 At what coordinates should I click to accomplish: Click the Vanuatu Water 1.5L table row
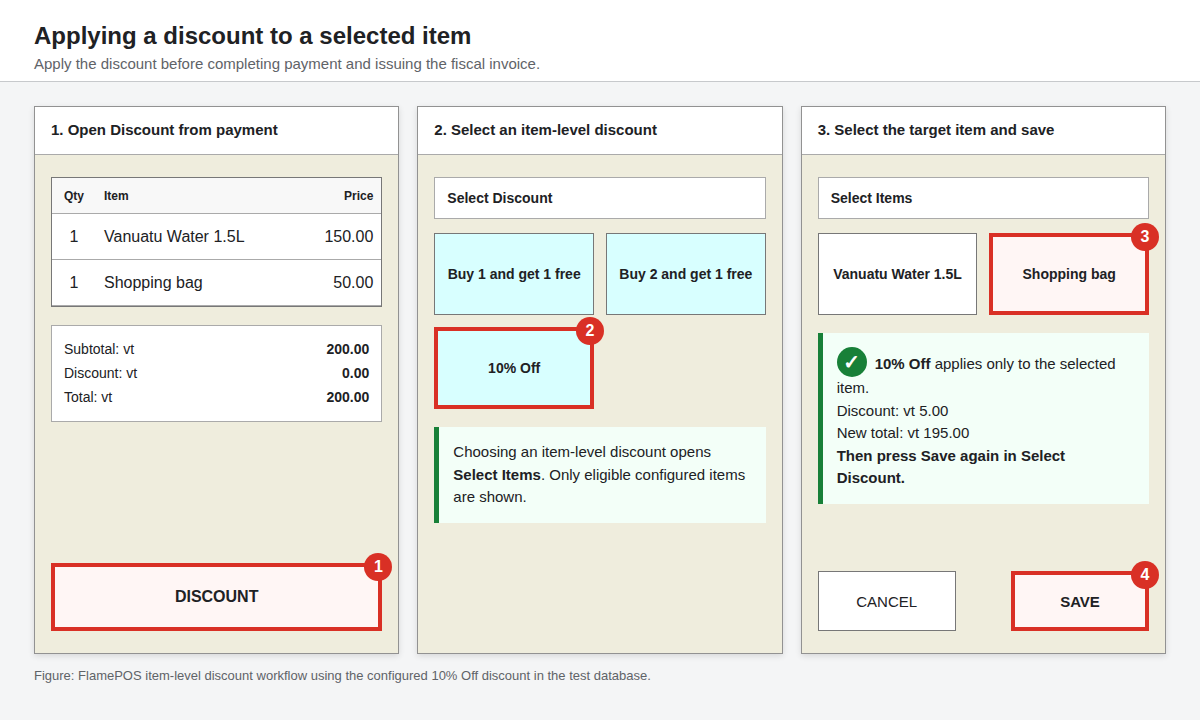tap(216, 237)
